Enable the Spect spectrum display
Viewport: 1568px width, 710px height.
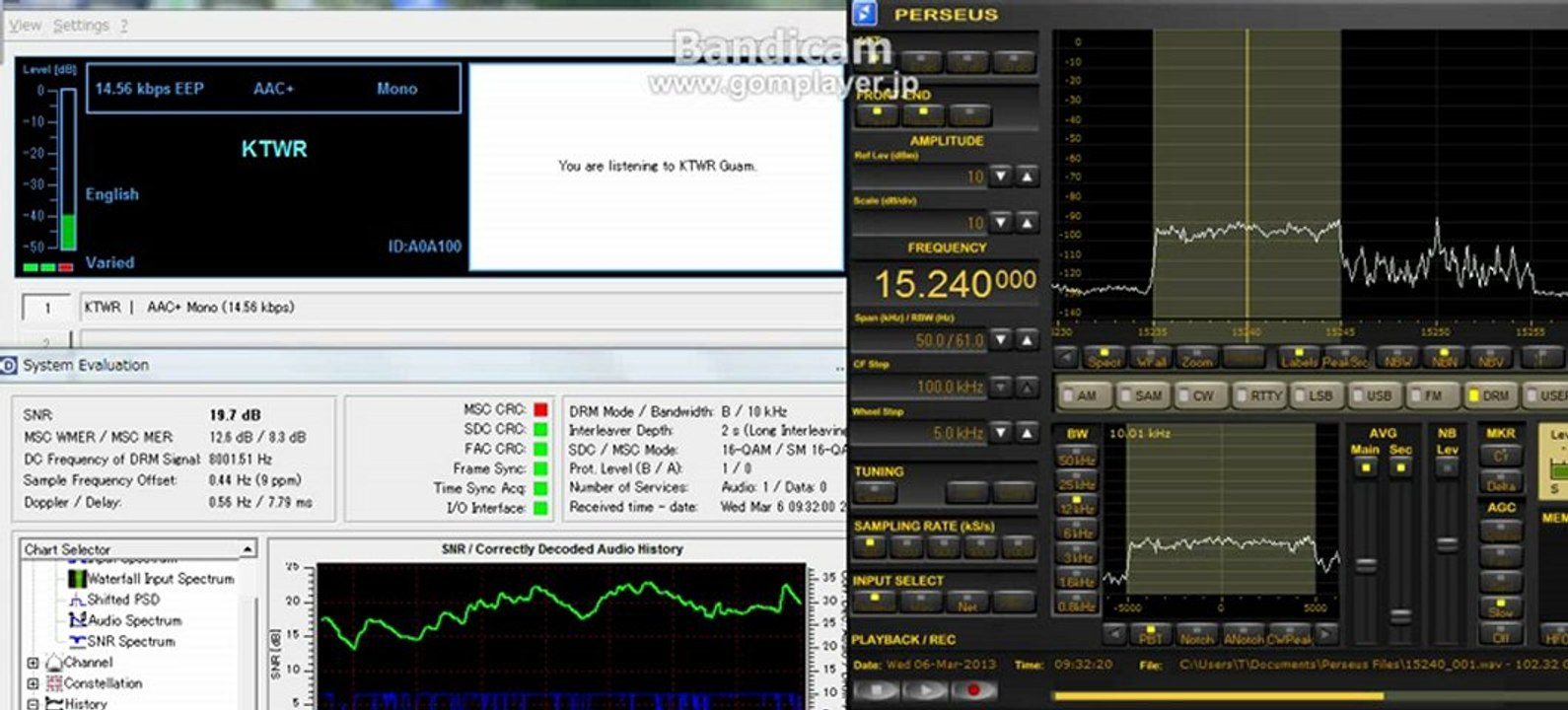pos(1104,357)
